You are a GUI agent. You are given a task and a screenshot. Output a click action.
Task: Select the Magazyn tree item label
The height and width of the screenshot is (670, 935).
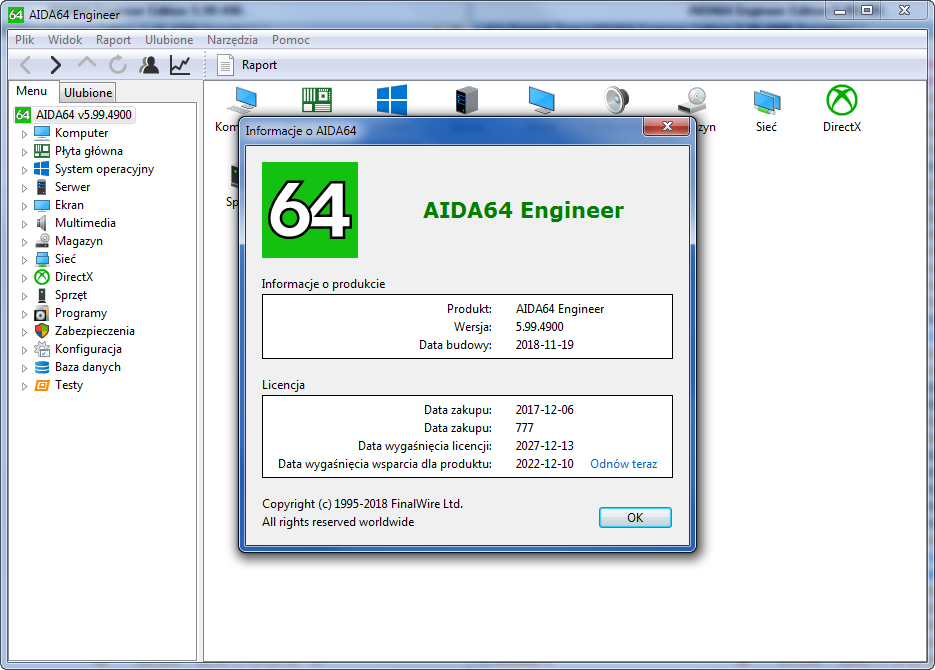[79, 241]
